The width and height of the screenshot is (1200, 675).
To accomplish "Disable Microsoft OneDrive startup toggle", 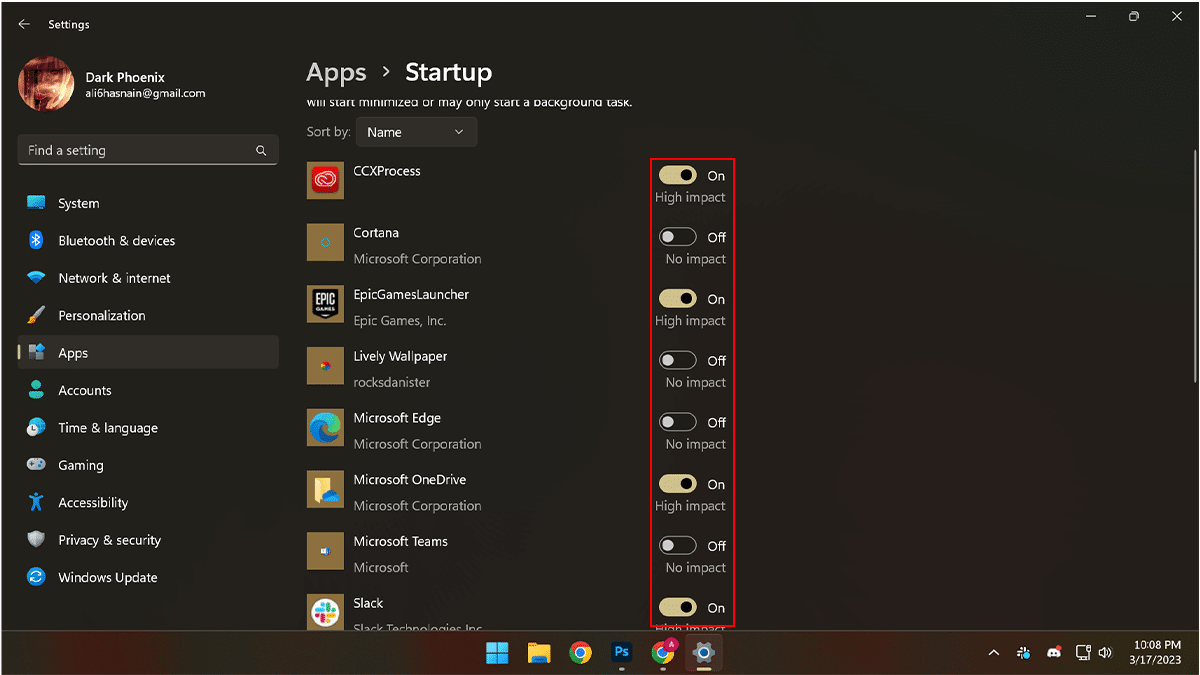I will point(678,485).
